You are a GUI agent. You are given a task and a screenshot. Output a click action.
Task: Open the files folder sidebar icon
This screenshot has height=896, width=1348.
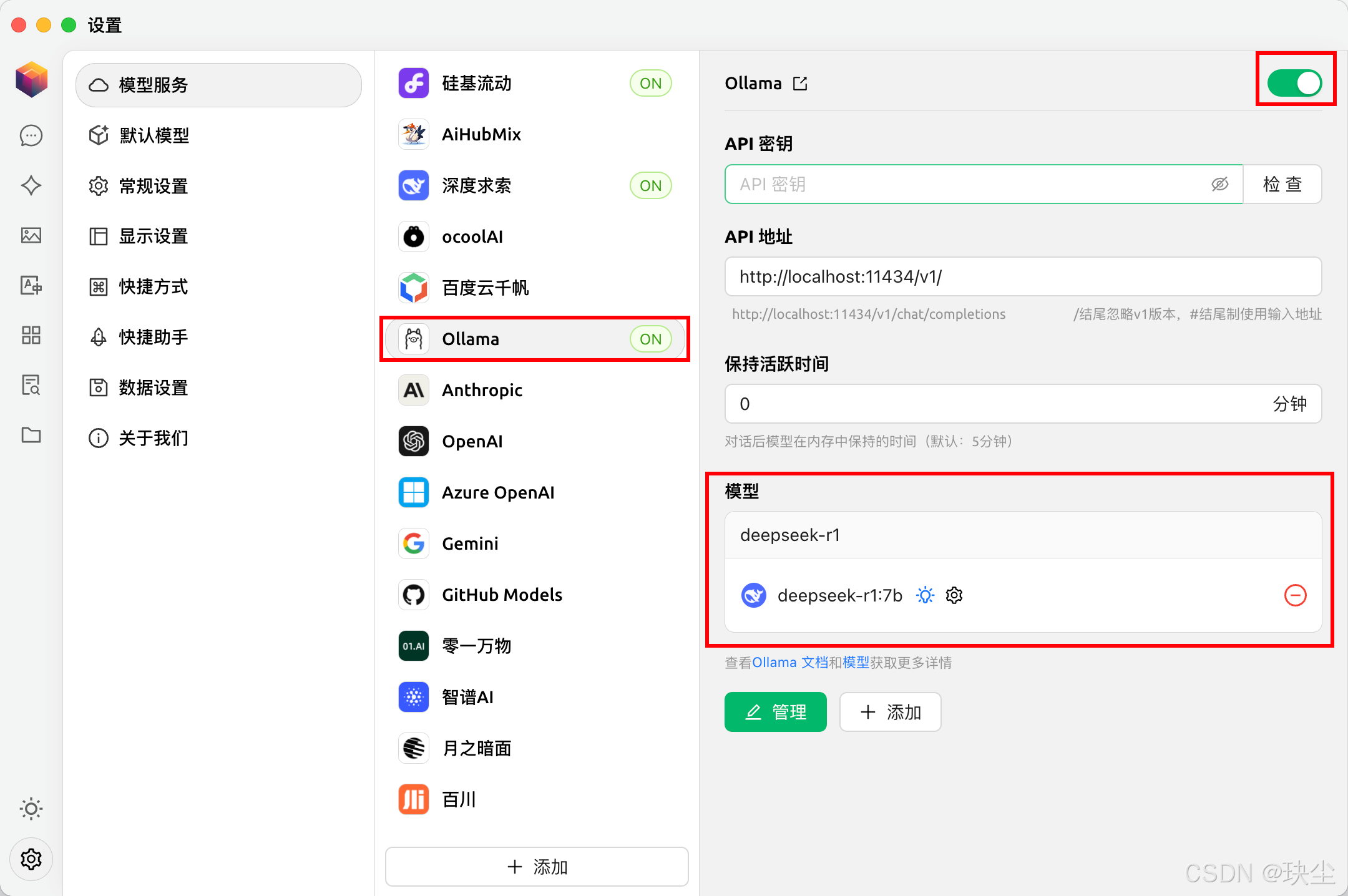31,435
